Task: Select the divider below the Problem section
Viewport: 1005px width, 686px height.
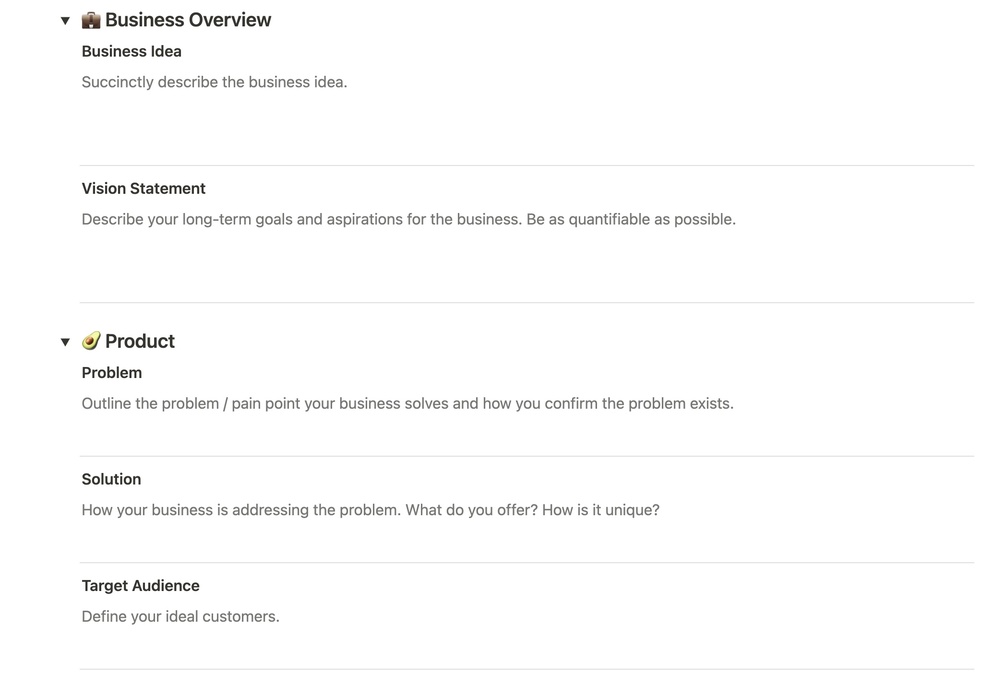Action: (x=526, y=456)
